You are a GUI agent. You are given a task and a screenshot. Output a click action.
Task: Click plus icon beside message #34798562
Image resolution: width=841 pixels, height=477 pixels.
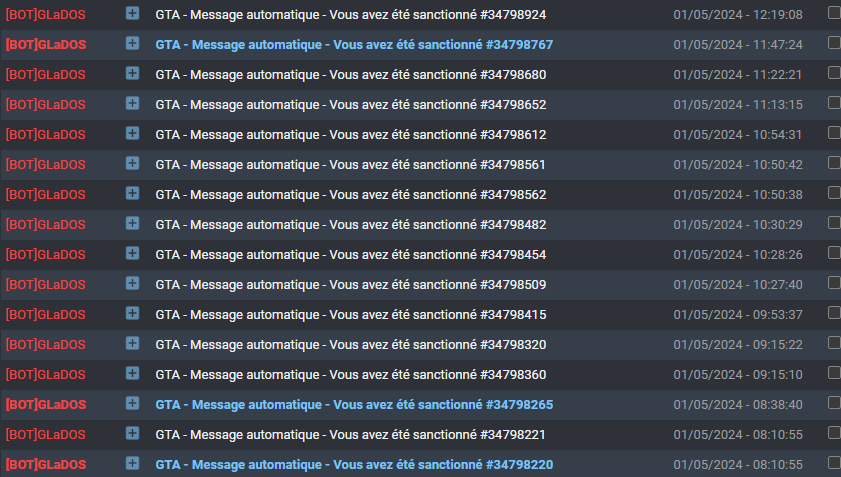point(132,194)
